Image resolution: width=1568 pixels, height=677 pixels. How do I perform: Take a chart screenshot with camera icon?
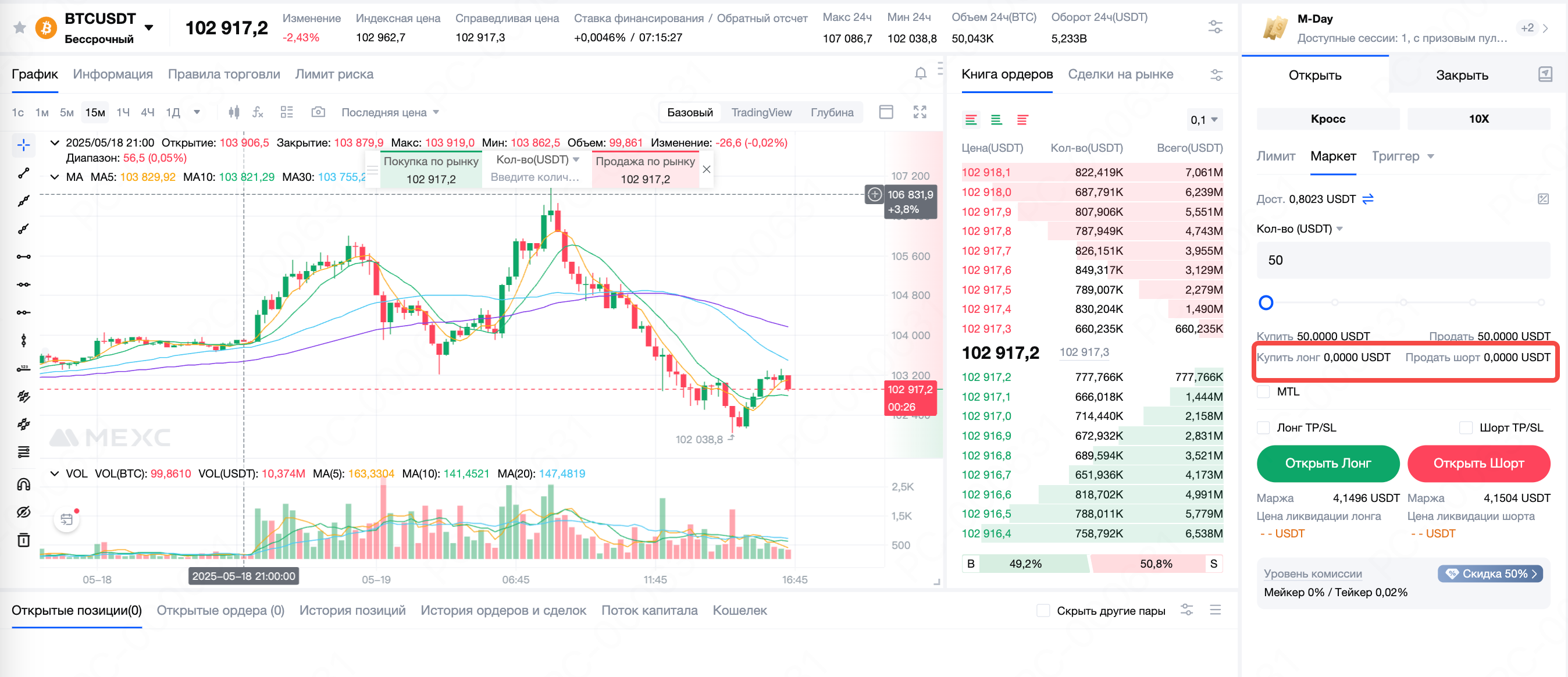pyautogui.click(x=318, y=112)
